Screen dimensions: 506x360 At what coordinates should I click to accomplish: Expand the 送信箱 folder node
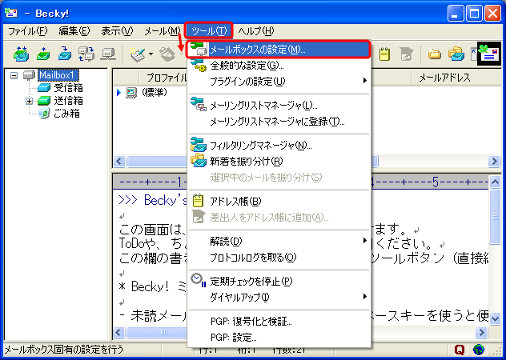[x=29, y=101]
